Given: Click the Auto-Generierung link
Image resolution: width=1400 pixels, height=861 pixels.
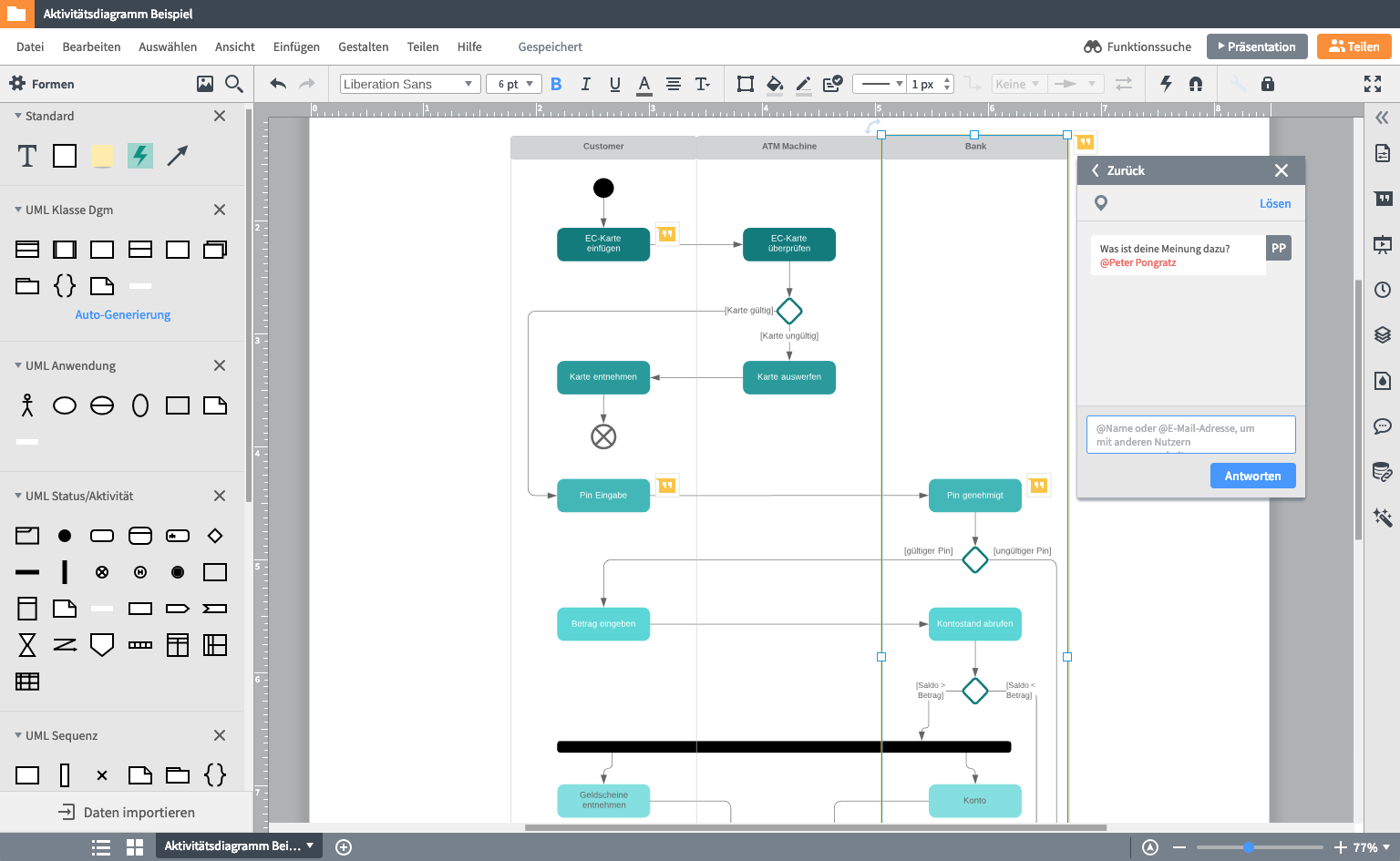Looking at the screenshot, I should click(x=122, y=314).
